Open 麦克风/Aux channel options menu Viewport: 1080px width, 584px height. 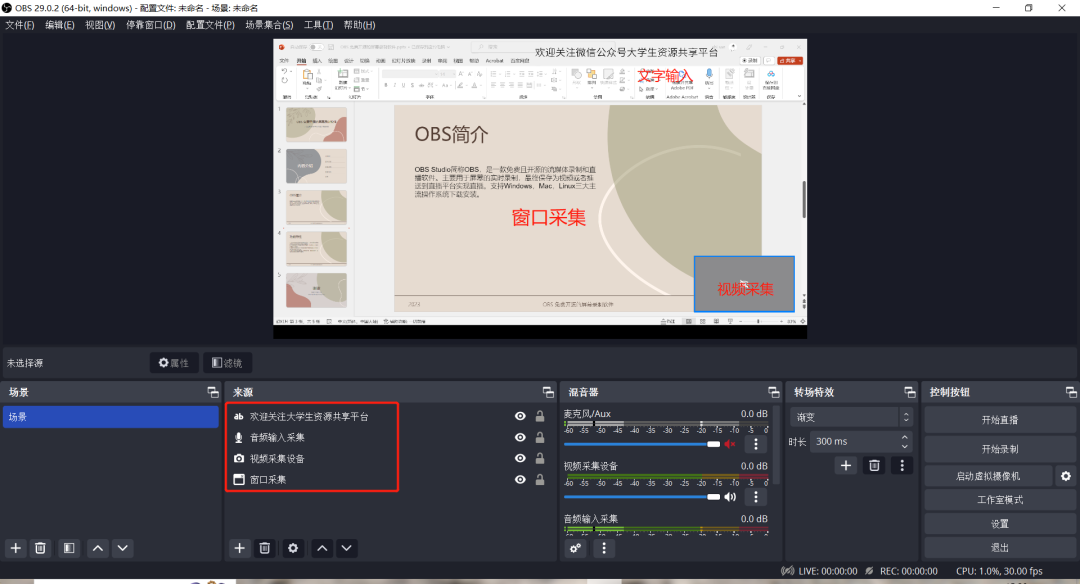756,444
